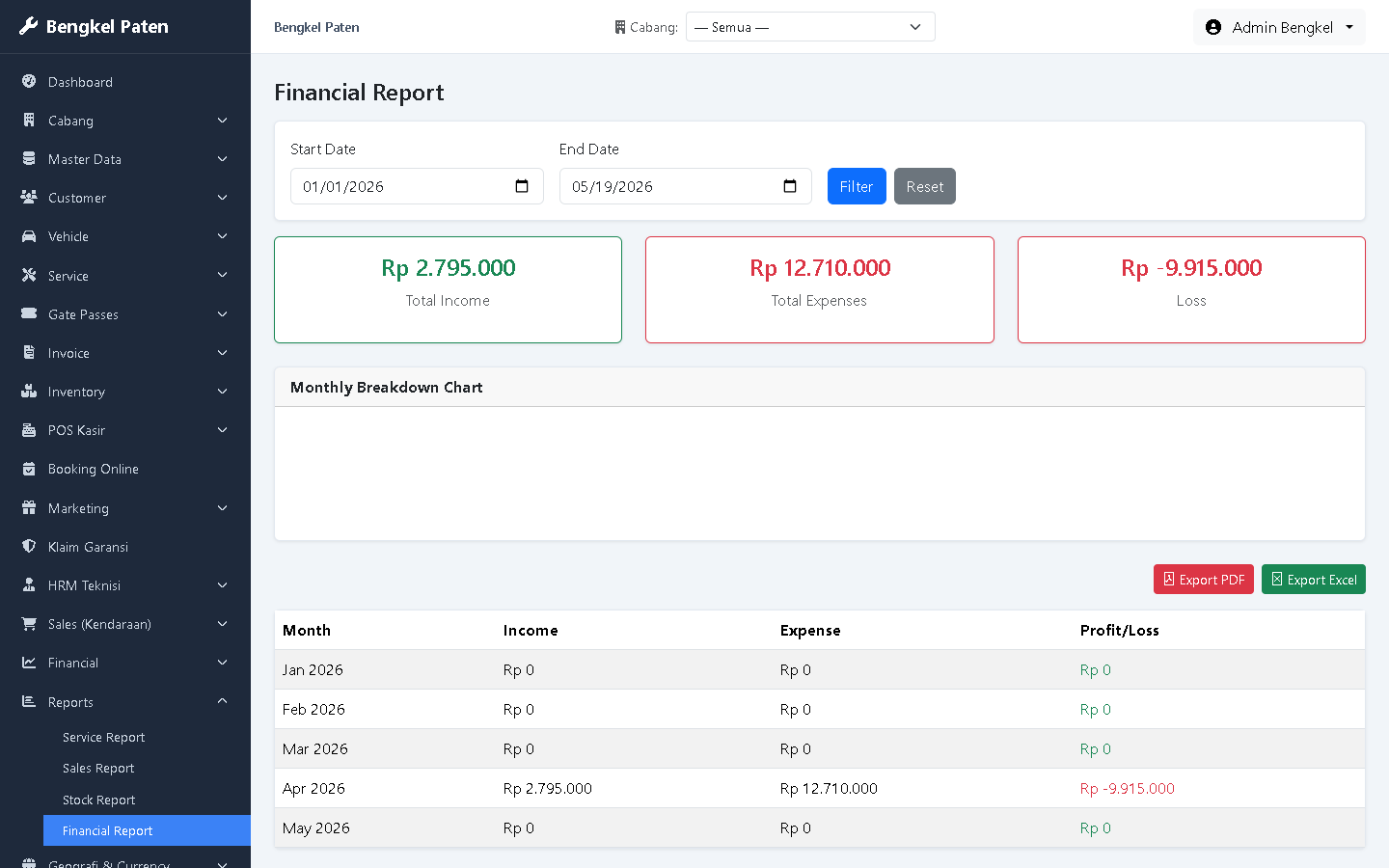The width and height of the screenshot is (1389, 868).
Task: Click the Service tools icon
Action: coord(29,275)
